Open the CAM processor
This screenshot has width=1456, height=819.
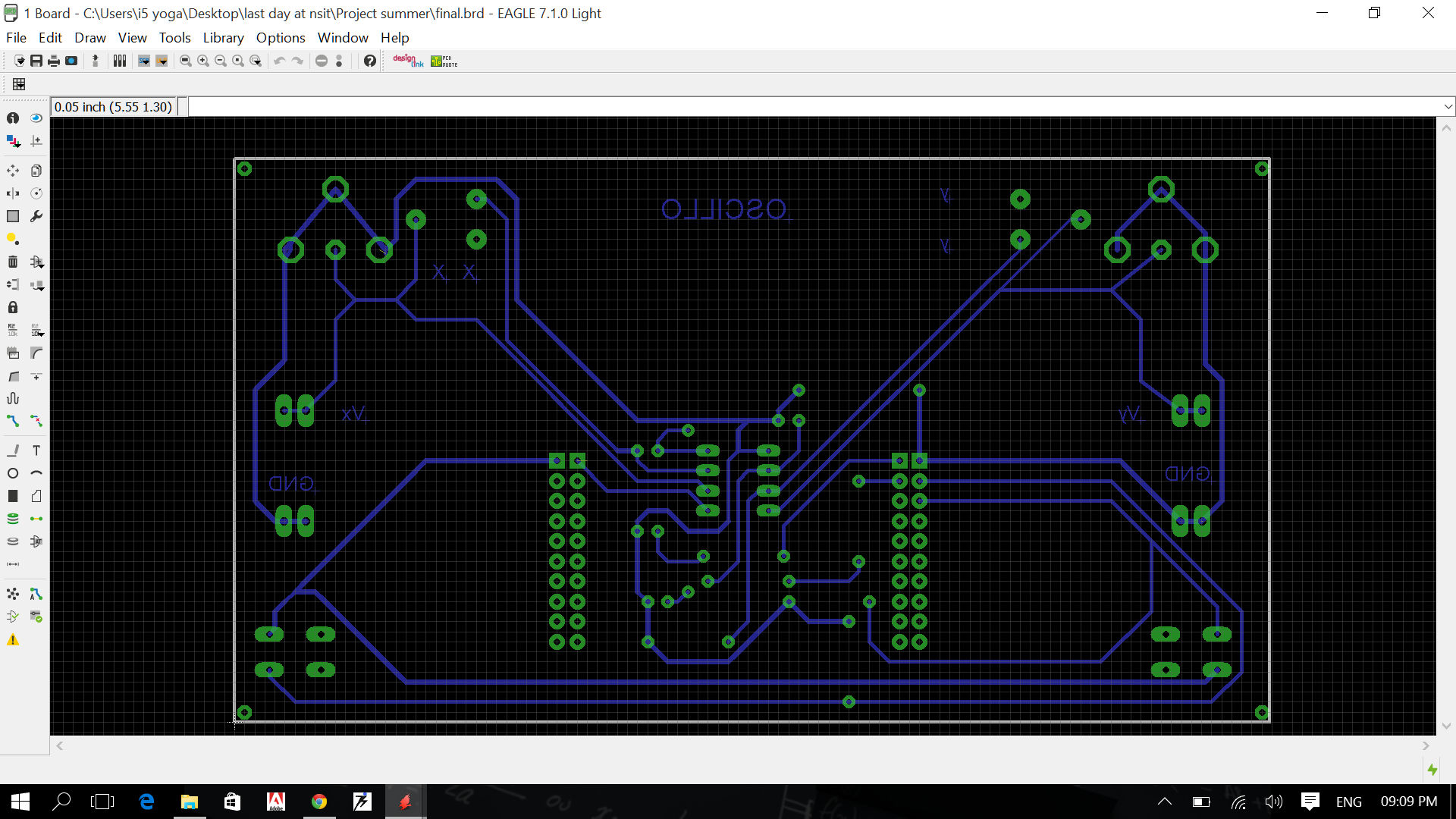71,61
